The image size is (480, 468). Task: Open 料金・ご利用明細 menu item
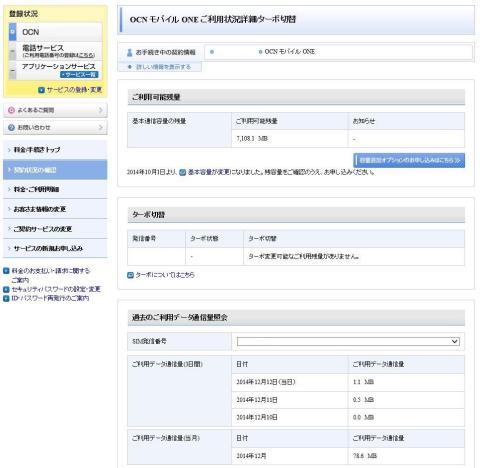tap(55, 189)
